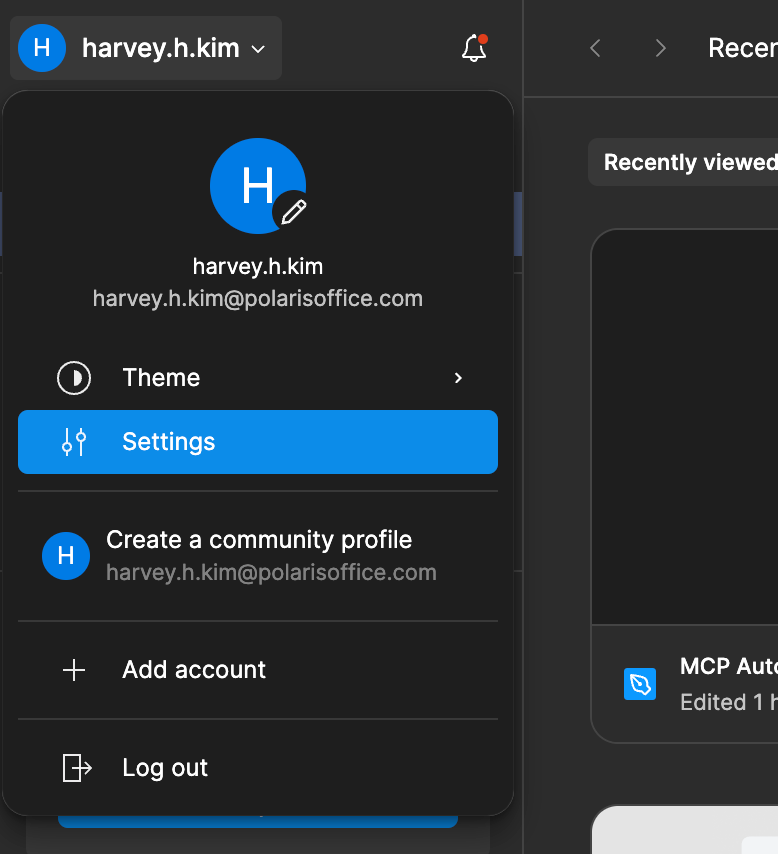Open the harvey.h.kim account dropdown
Viewport: 778px width, 854px height.
(x=146, y=48)
